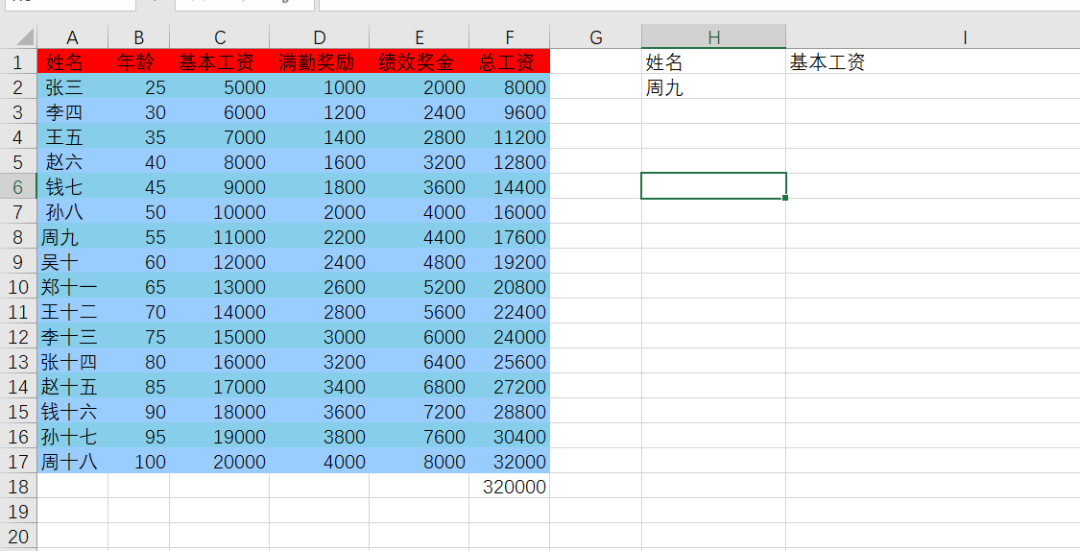Select name cell 张十四
The height and width of the screenshot is (551, 1080).
[72, 362]
